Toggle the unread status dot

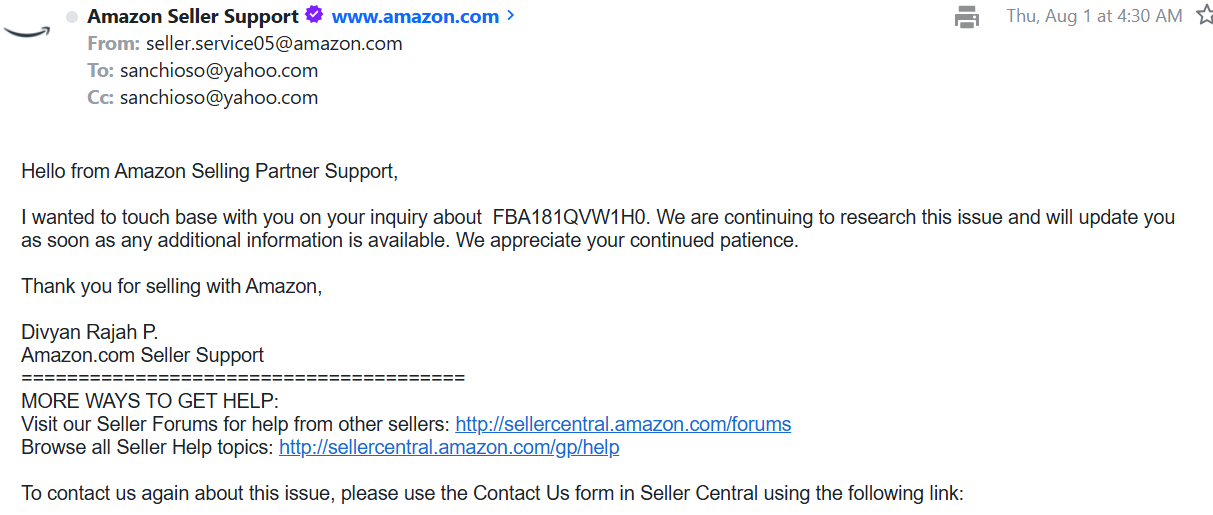[72, 17]
